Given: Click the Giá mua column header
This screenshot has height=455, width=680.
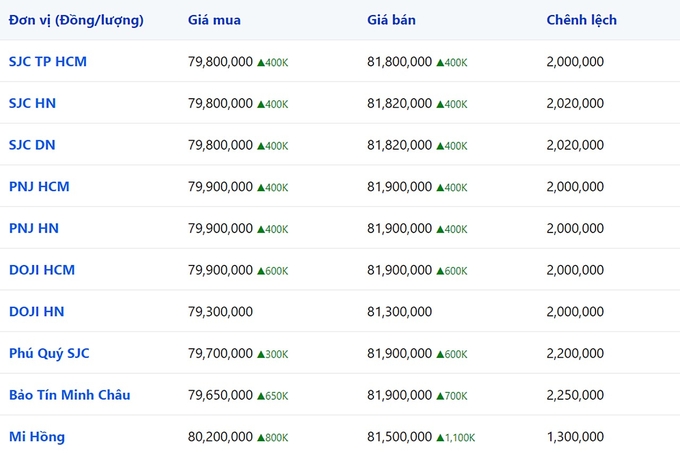Looking at the screenshot, I should [x=214, y=20].
